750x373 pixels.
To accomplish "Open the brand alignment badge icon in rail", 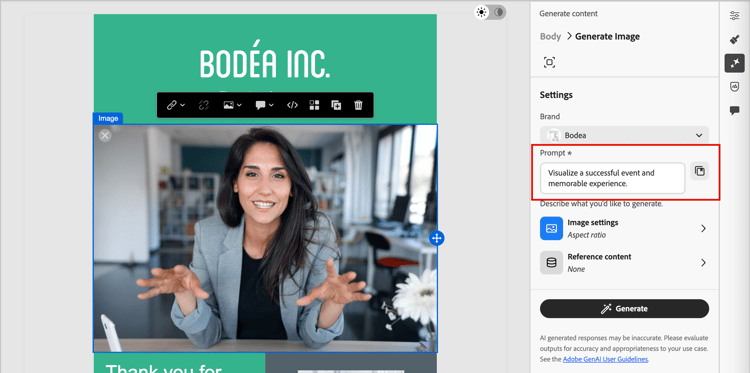I will (734, 87).
